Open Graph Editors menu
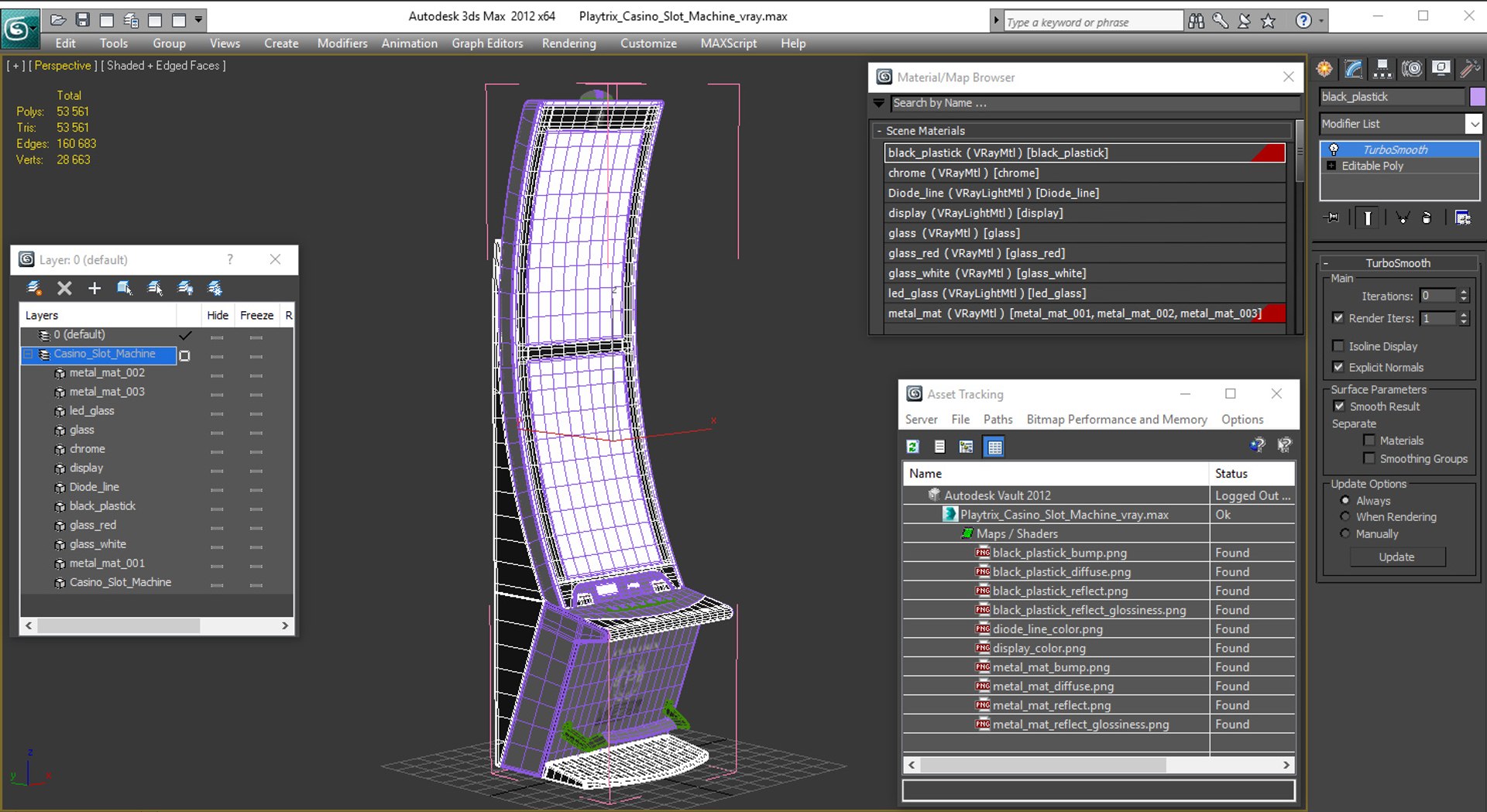1487x812 pixels. [x=487, y=43]
